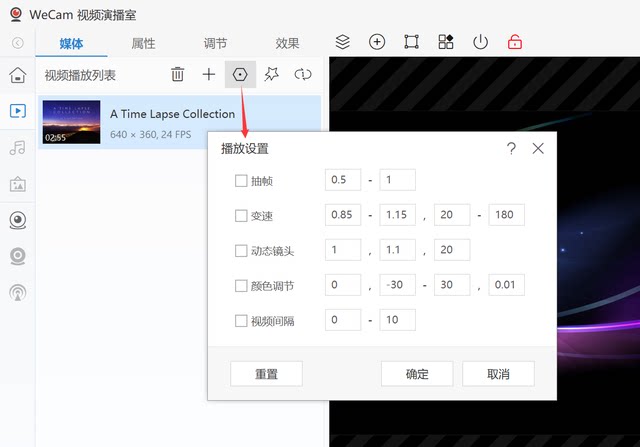The height and width of the screenshot is (447, 640).
Task: Click the 抽帧 maximum field 1
Action: (x=398, y=180)
